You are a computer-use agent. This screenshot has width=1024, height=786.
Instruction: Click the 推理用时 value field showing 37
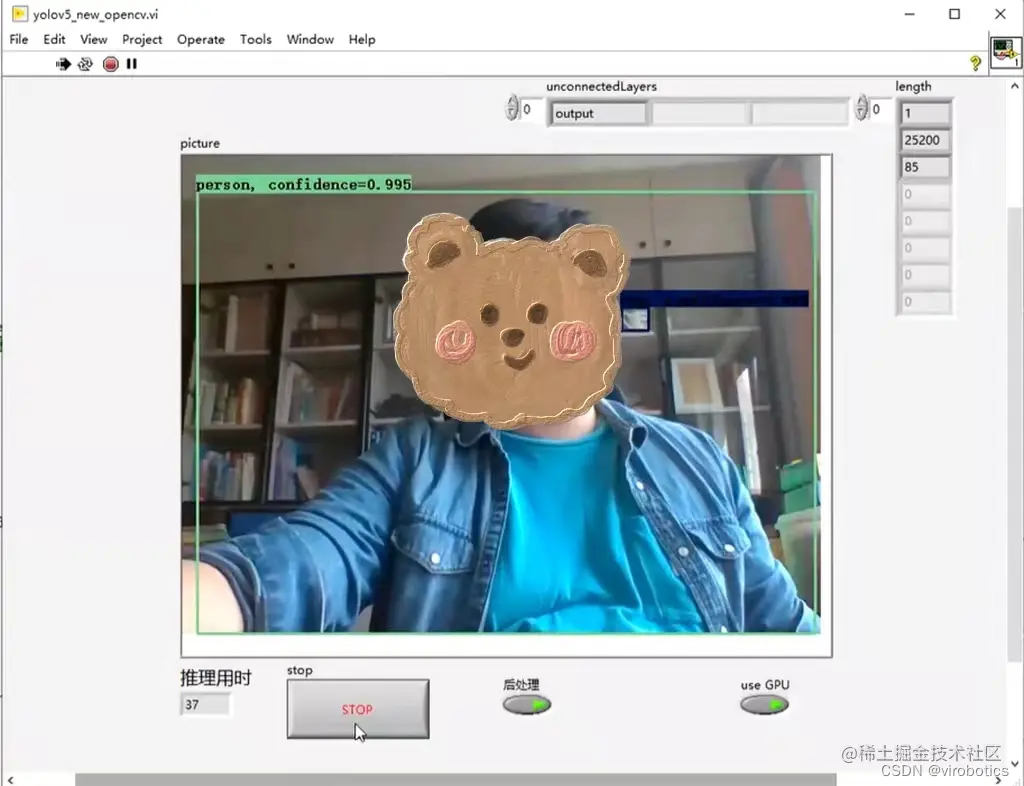pyautogui.click(x=205, y=704)
